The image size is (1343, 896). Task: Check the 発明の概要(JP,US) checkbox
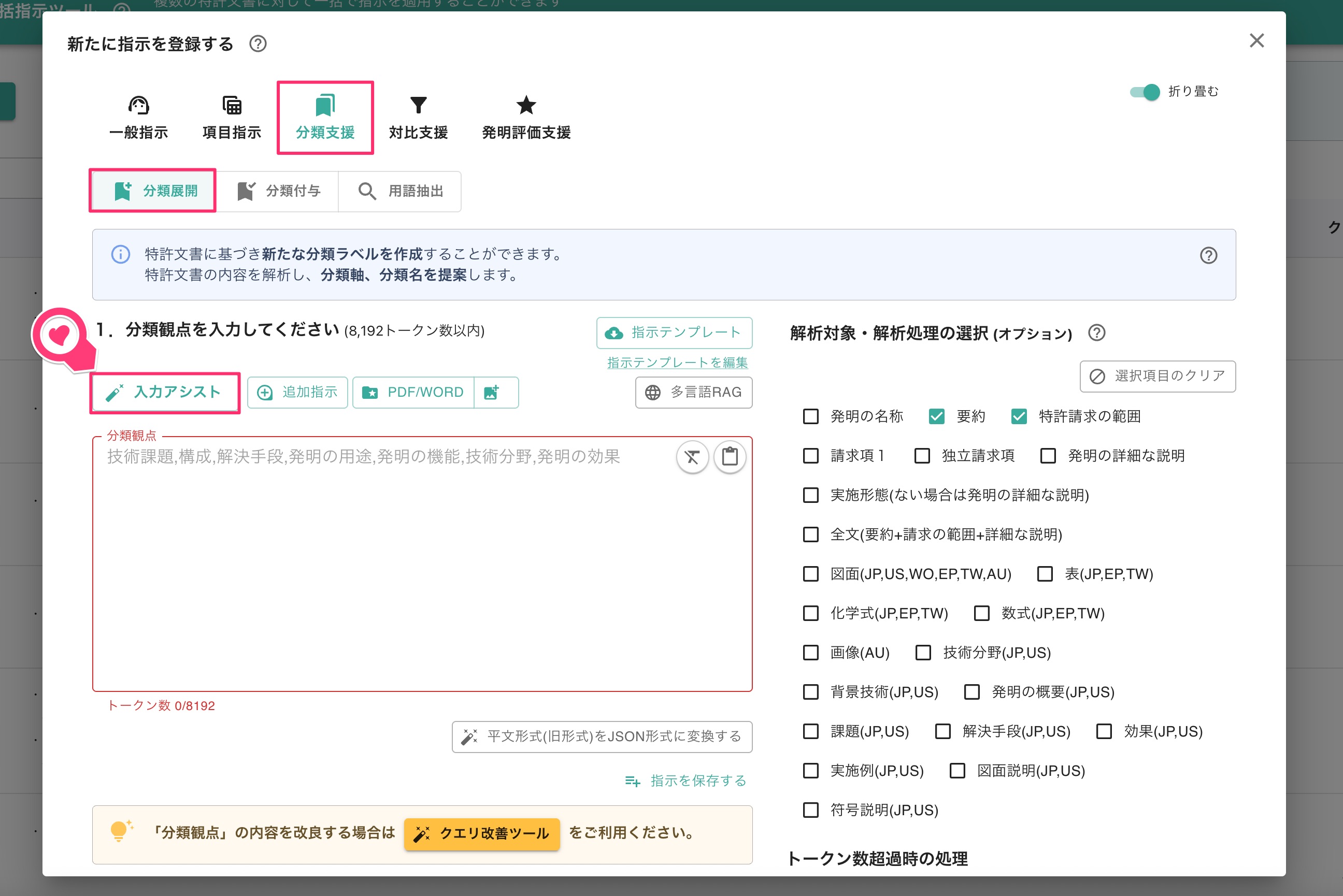tap(971, 692)
